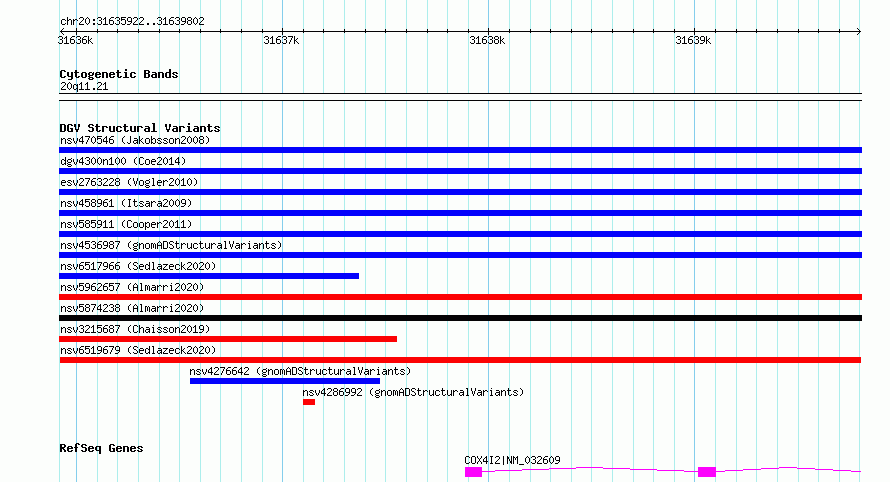Click the blue bar for nsv470546
Image resolution: width=890 pixels, height=482 pixels.
460,150
